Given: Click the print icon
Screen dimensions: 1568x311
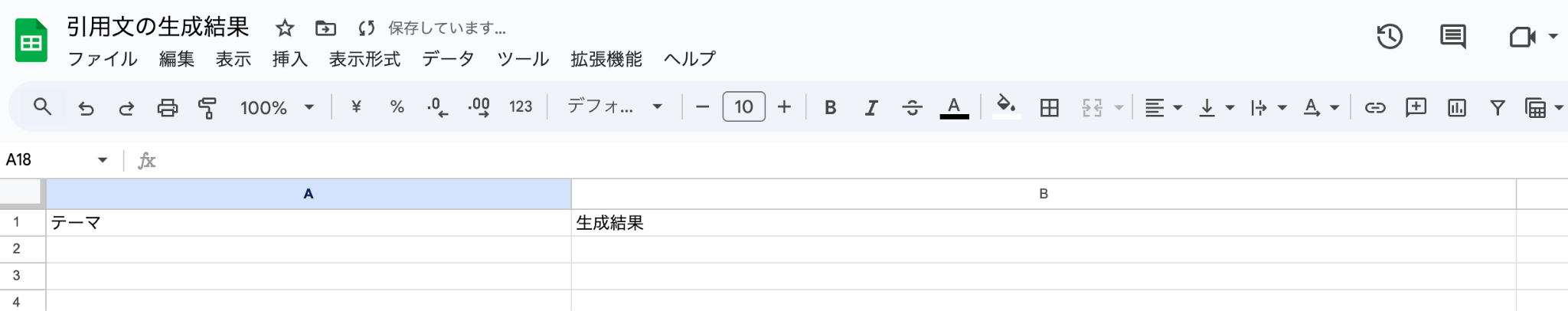Looking at the screenshot, I should (167, 108).
